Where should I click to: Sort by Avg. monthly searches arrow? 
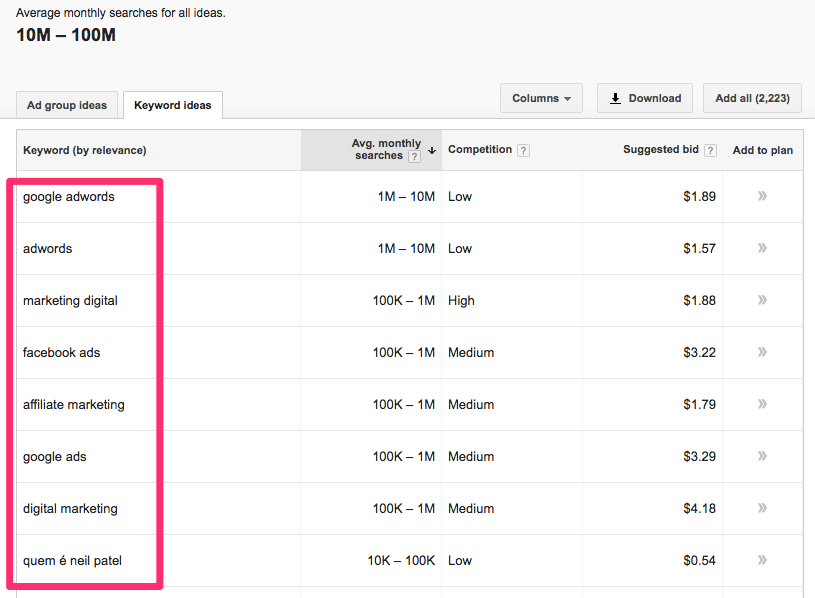coord(432,151)
